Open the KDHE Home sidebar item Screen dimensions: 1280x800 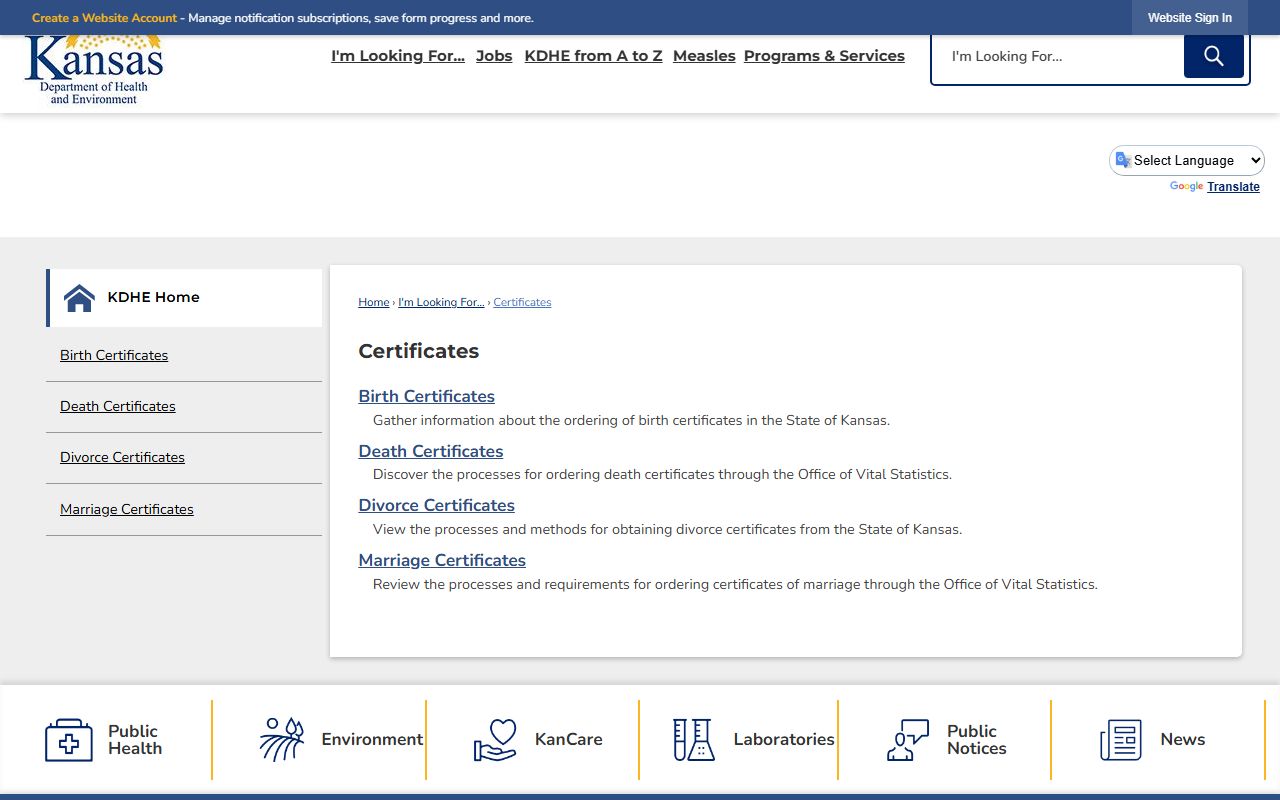[x=185, y=298]
